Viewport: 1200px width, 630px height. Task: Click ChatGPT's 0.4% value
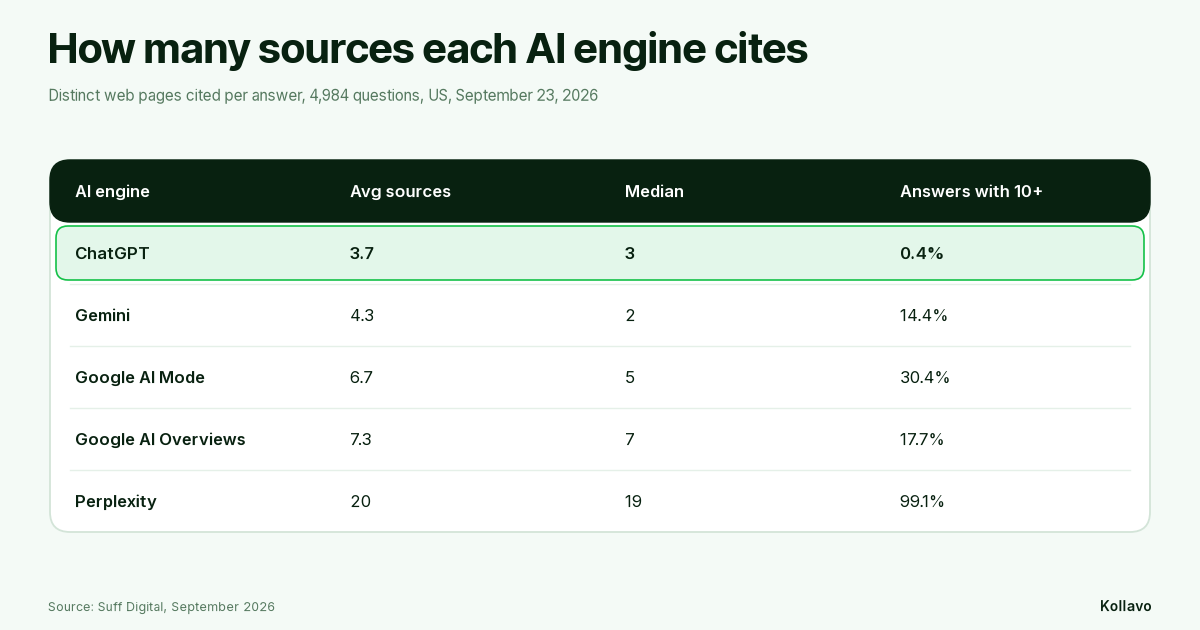point(921,253)
